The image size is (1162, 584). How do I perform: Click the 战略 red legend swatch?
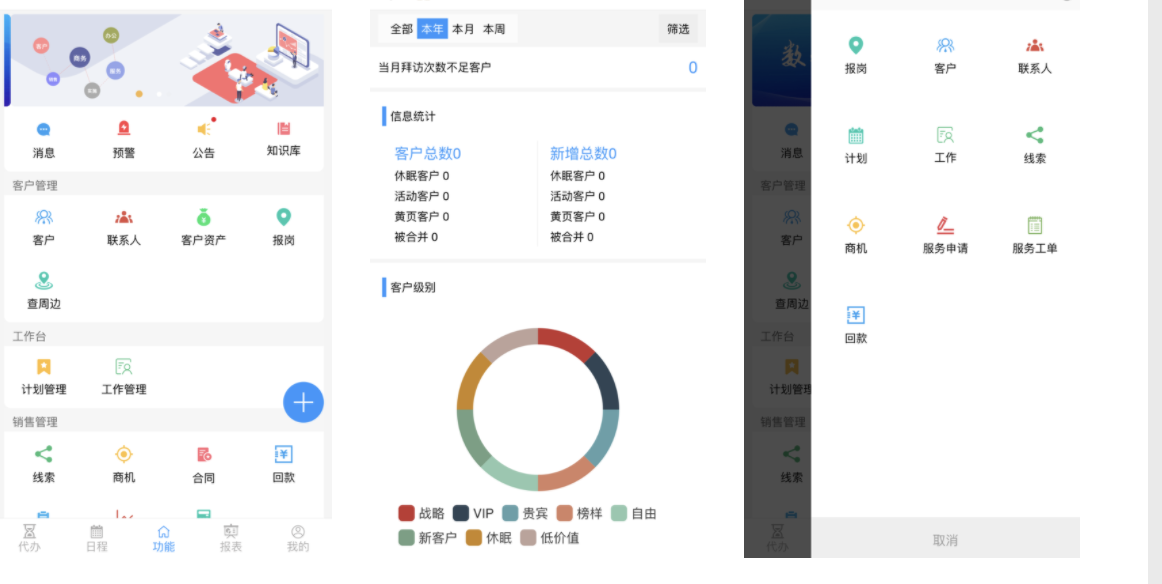406,513
